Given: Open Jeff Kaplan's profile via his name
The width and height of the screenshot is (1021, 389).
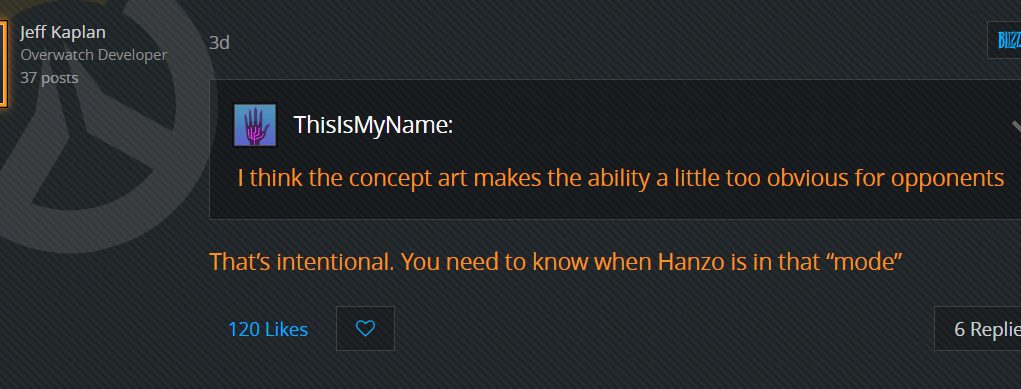Looking at the screenshot, I should 63,32.
